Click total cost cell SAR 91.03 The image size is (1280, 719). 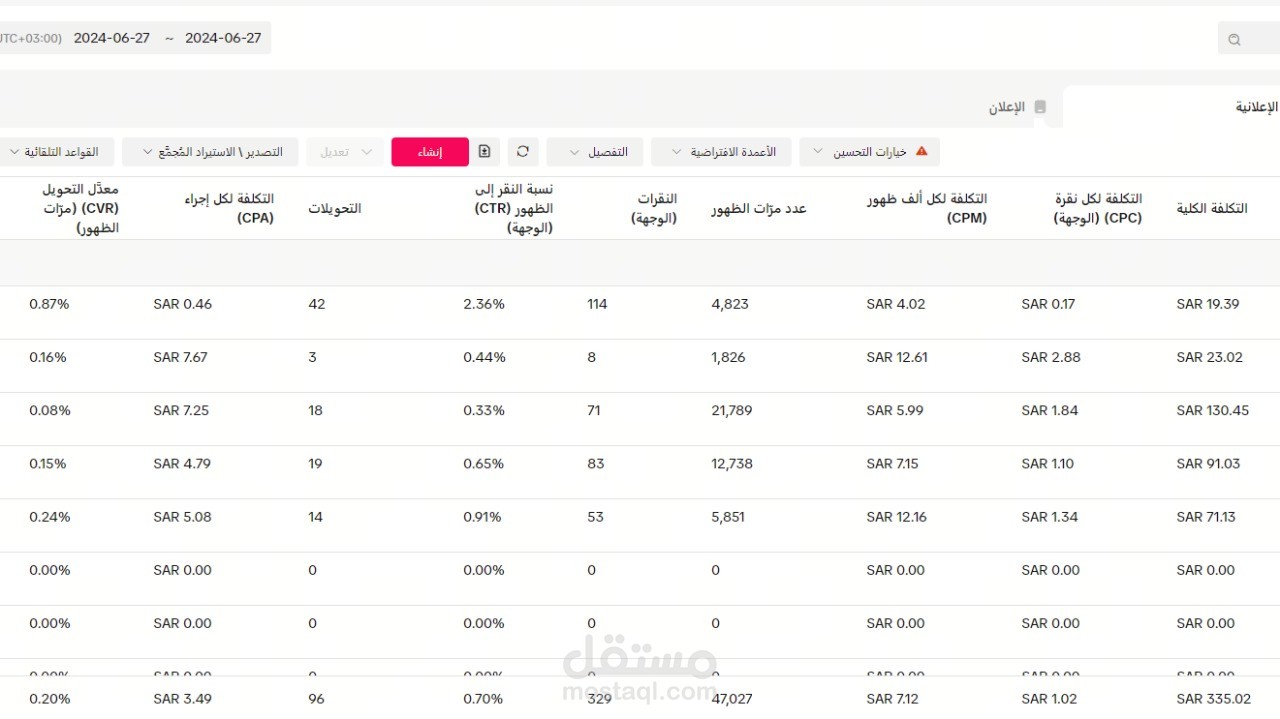(1209, 463)
